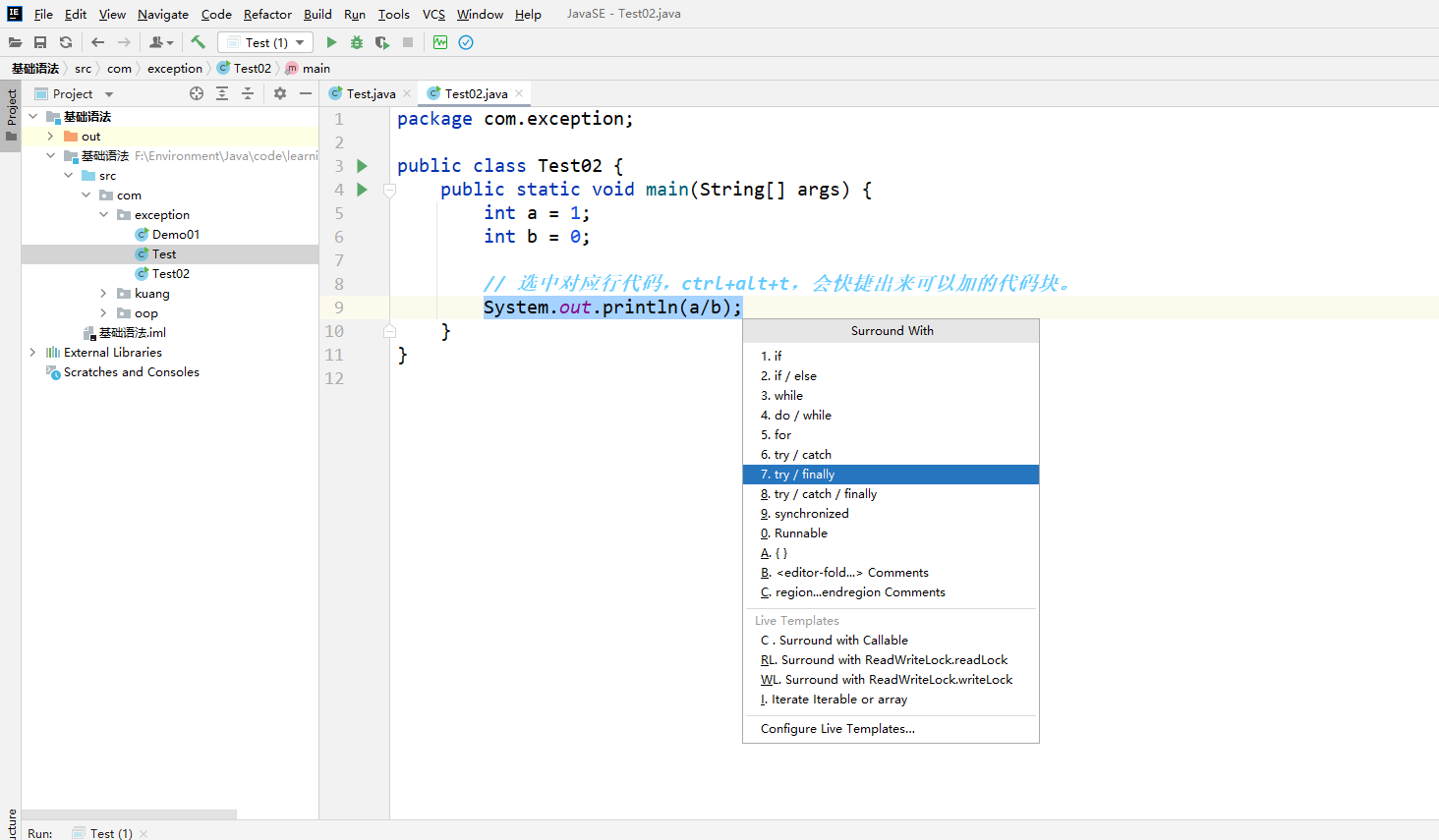1439x840 pixels.
Task: Open the Refactor menu
Action: coord(267,15)
